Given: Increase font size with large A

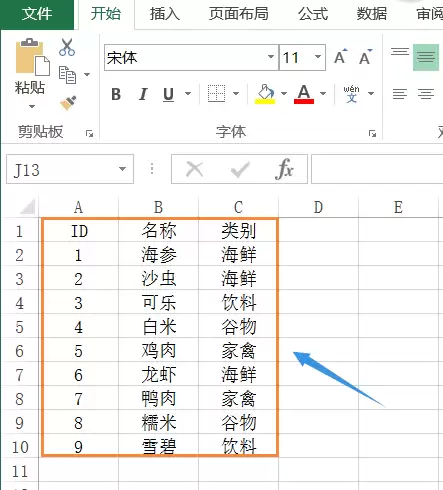Looking at the screenshot, I should [341, 57].
